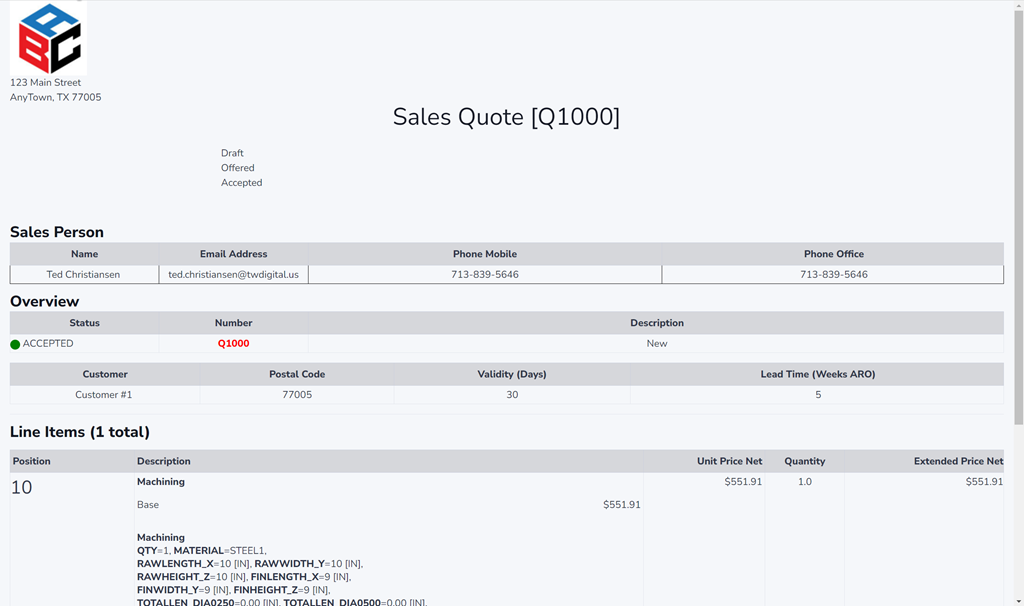Select the Draft status step

(x=232, y=153)
